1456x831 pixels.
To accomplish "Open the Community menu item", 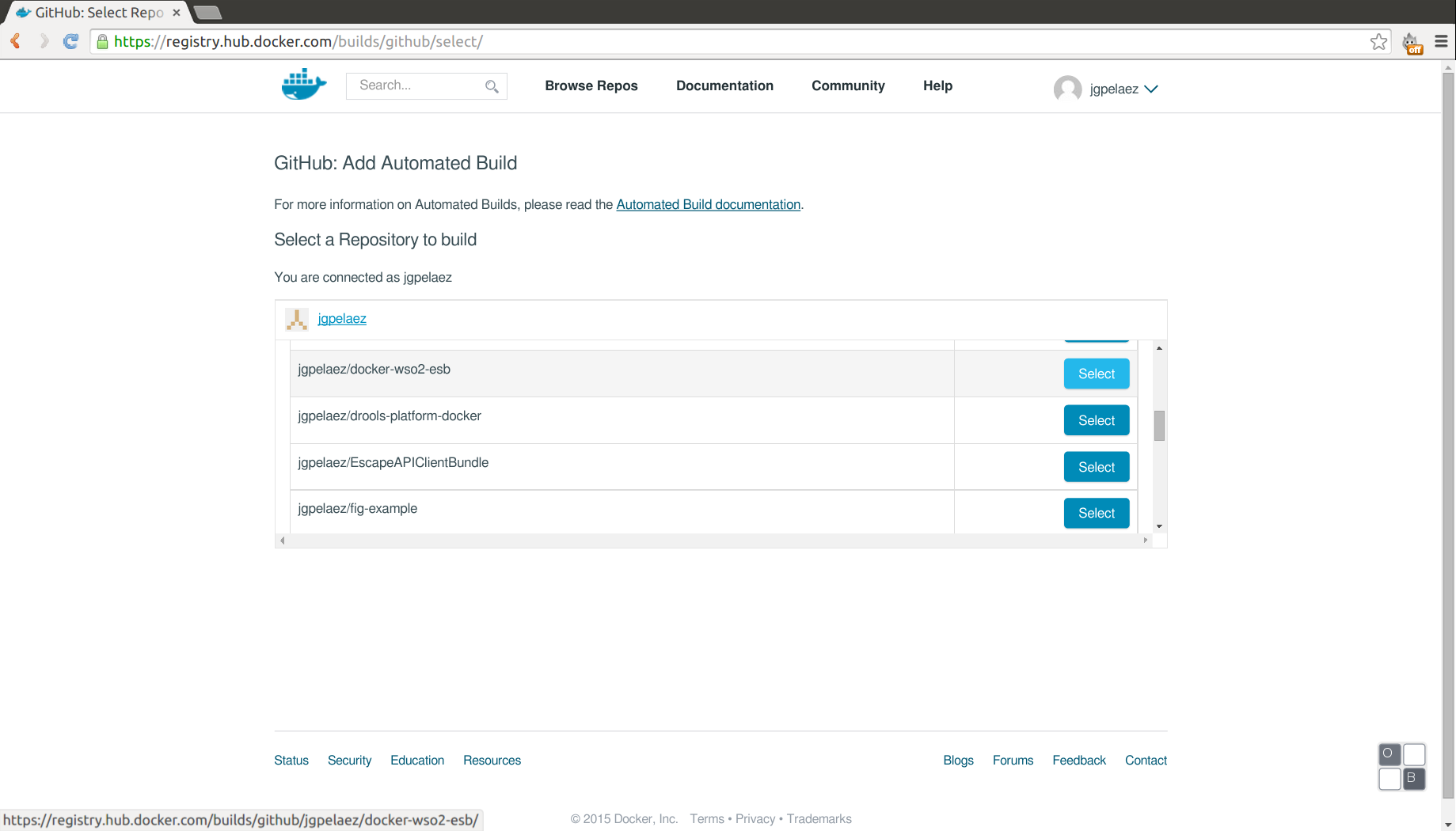I will coord(848,85).
